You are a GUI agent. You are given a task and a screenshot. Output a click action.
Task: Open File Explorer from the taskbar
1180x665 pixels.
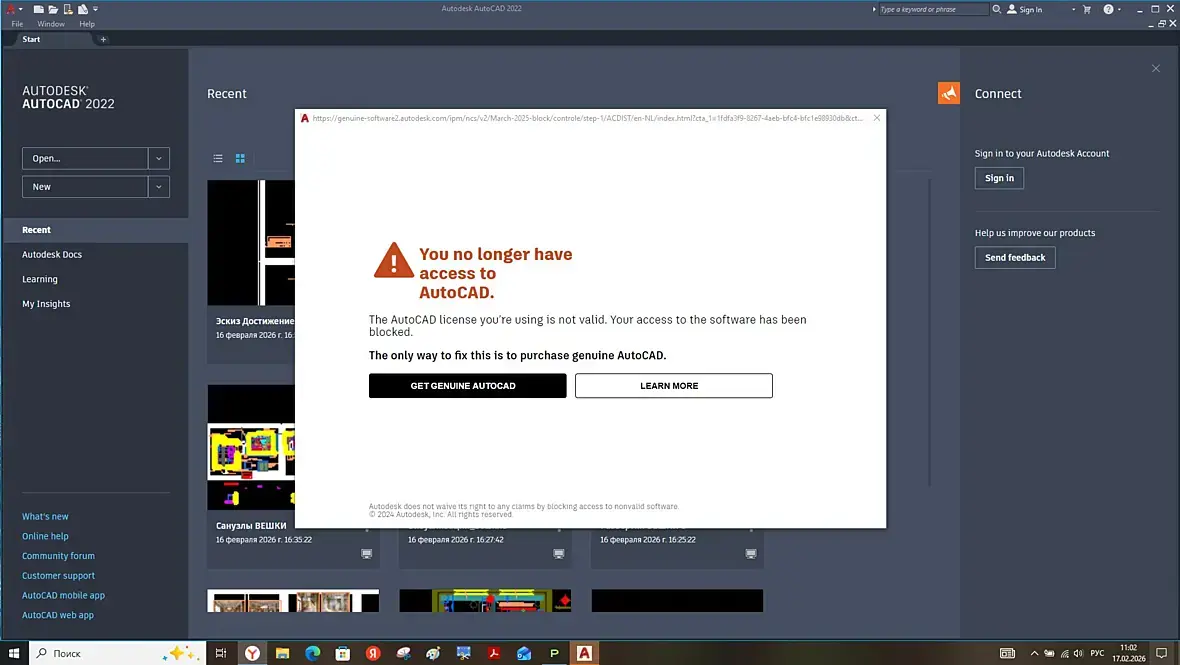click(282, 653)
